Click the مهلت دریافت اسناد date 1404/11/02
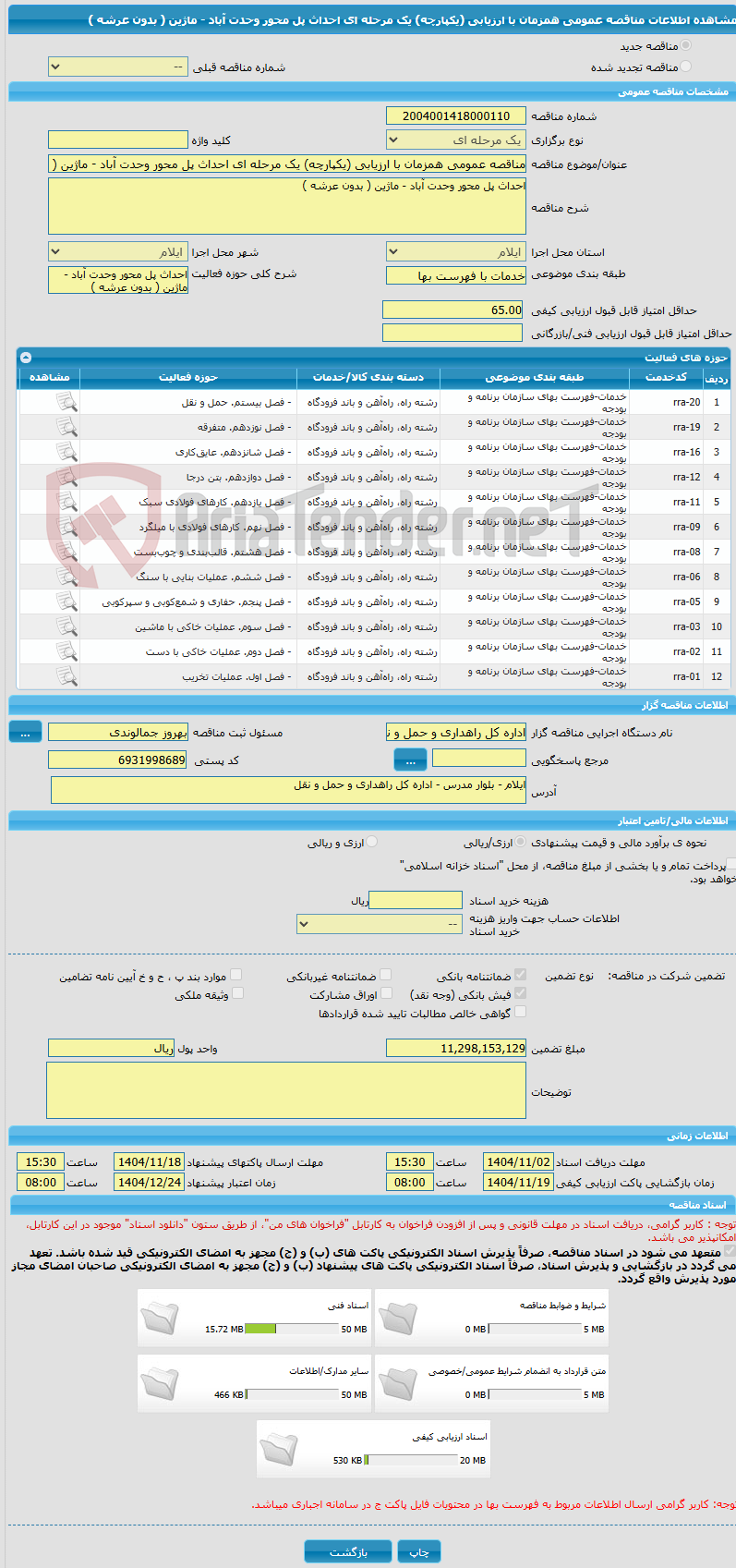 click(518, 1162)
